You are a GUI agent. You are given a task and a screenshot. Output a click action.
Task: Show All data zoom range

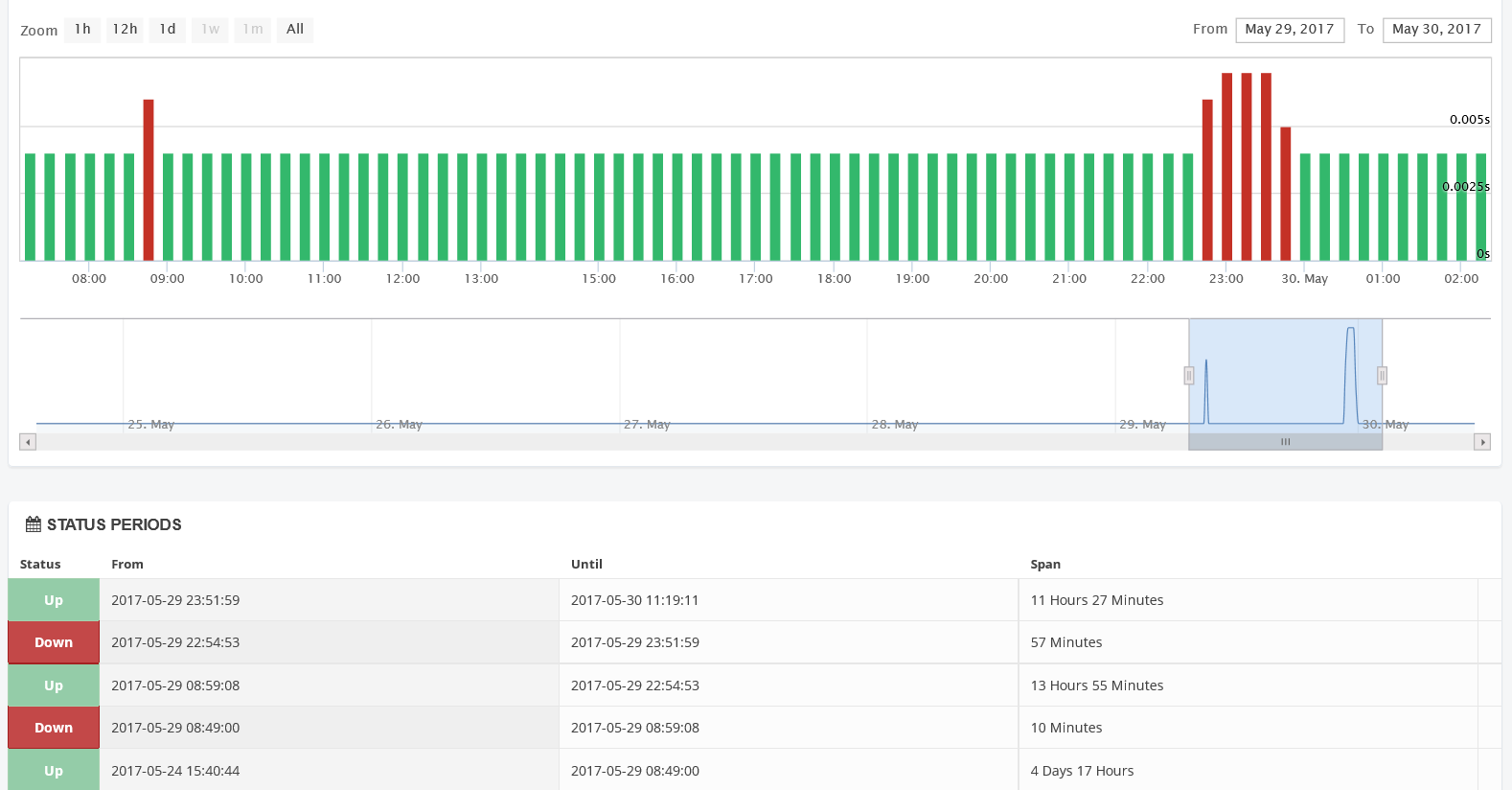pos(295,30)
